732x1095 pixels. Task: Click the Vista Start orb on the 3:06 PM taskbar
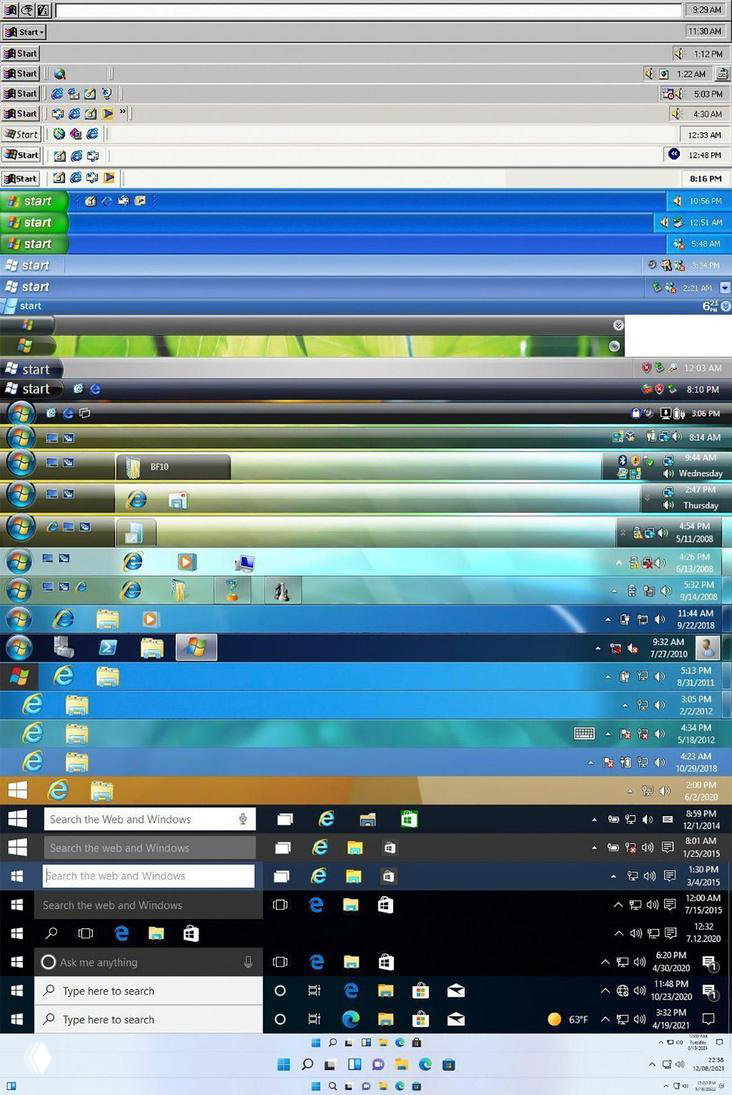21,413
